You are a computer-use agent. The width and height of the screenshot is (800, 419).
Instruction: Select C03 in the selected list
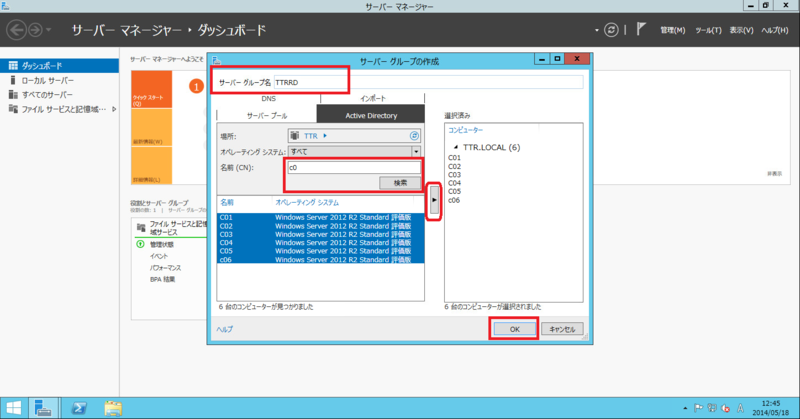(x=455, y=175)
